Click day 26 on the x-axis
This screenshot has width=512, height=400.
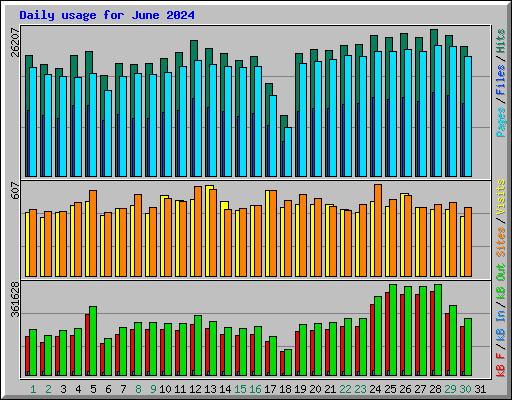point(405,389)
